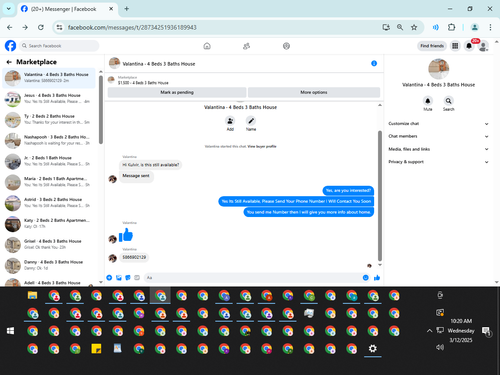Open Jr 2 Beds 1 Bath conversation

(49, 161)
